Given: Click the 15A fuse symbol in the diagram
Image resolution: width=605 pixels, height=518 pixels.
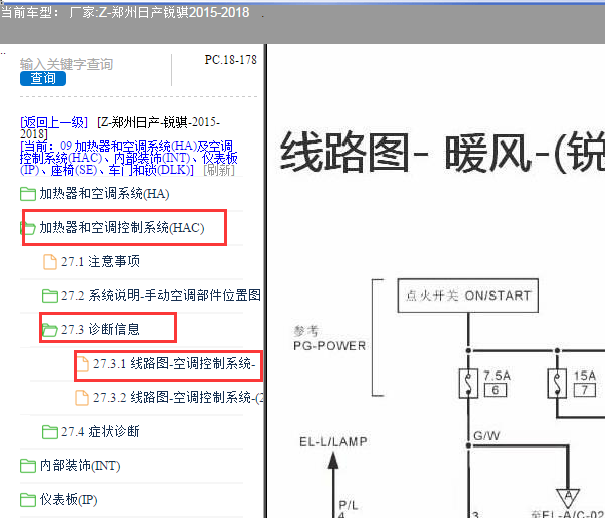Looking at the screenshot, I should 557,383.
